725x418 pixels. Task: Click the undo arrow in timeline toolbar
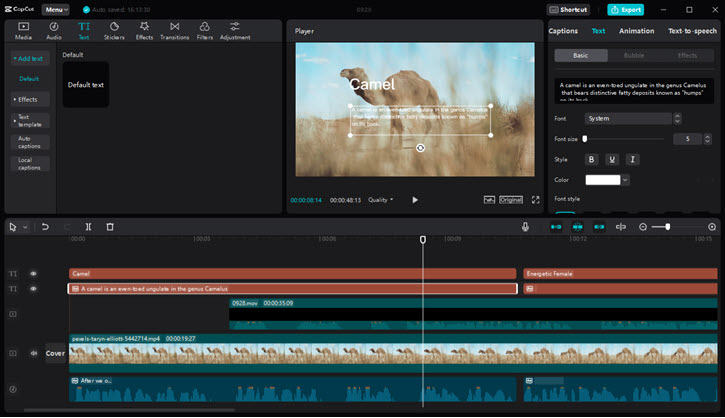pyautogui.click(x=45, y=227)
